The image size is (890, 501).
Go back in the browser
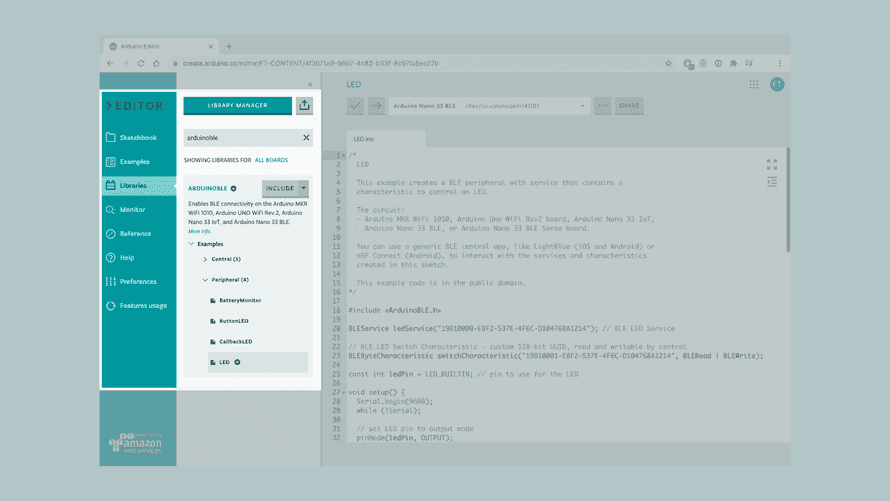click(110, 64)
